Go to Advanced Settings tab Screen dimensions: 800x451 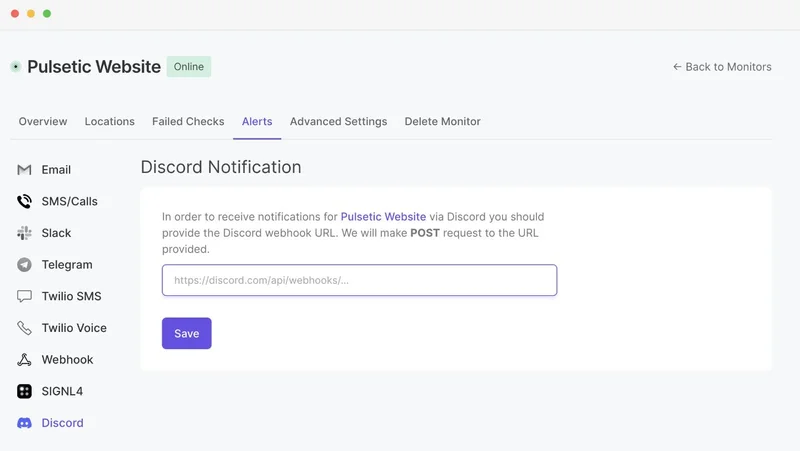338,121
